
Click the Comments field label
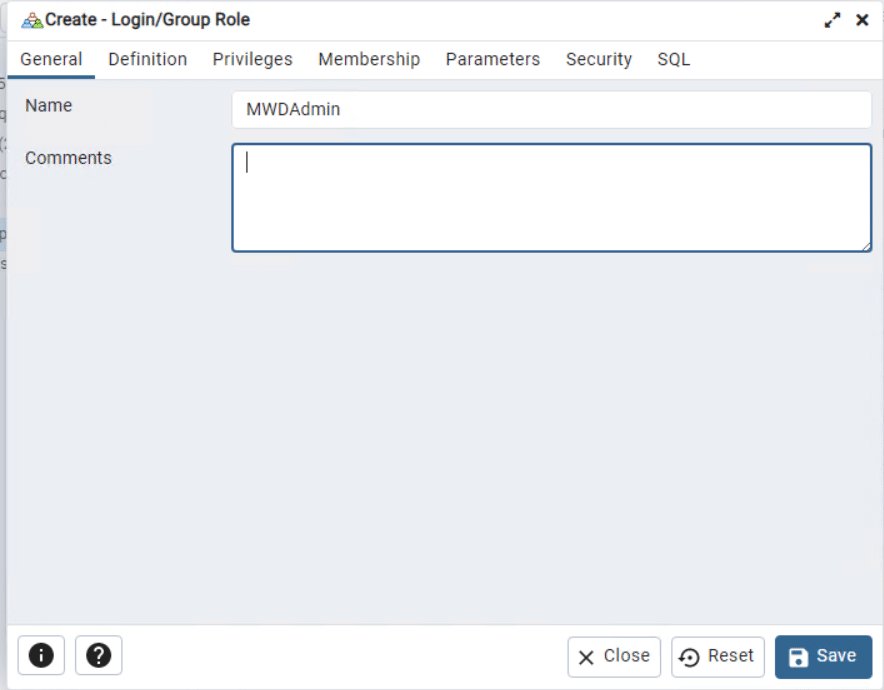[68, 158]
